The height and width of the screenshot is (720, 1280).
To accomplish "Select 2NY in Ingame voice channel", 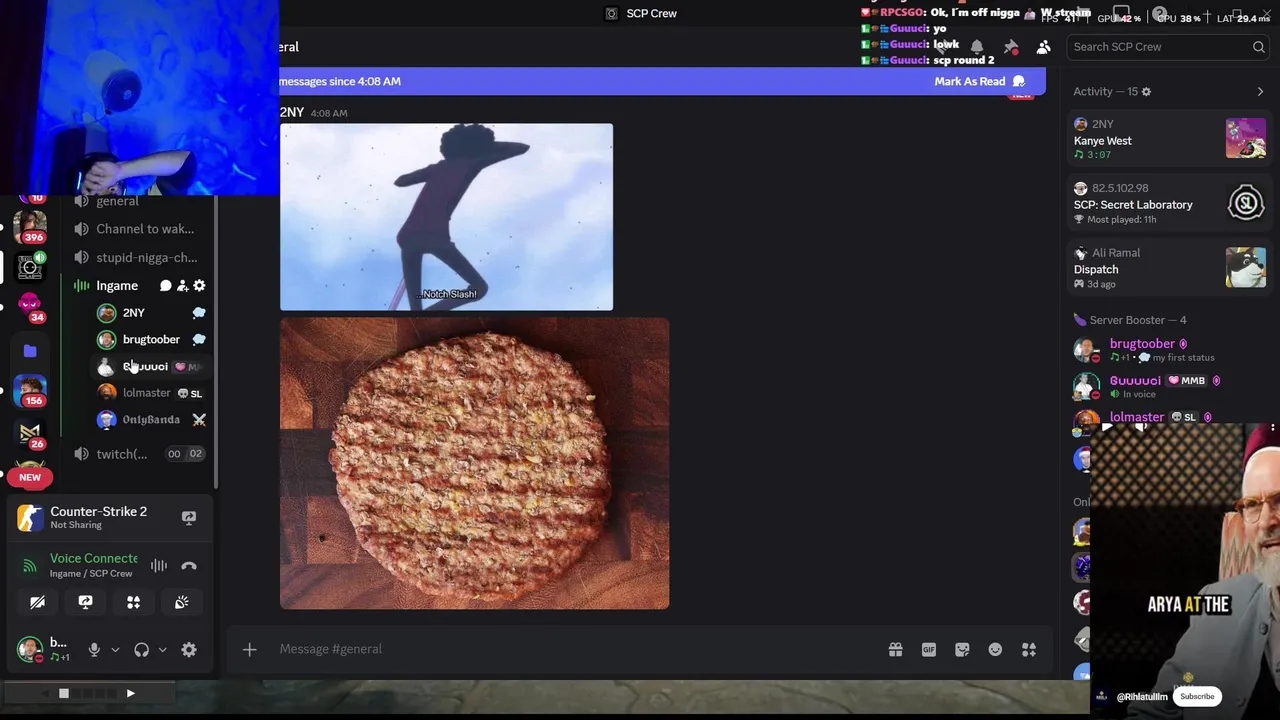I will [x=150, y=313].
